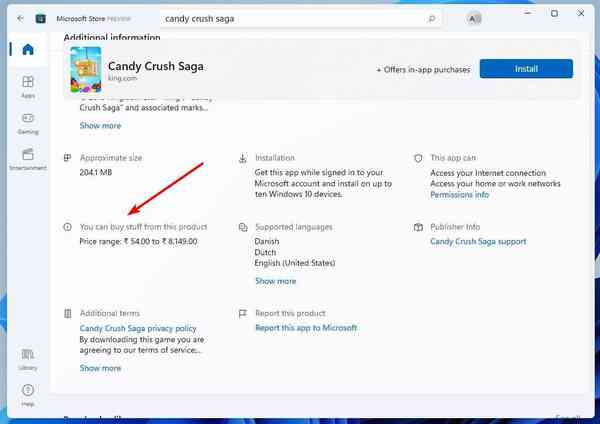Show more supported languages
Viewport: 600px width, 424px height.
point(276,281)
